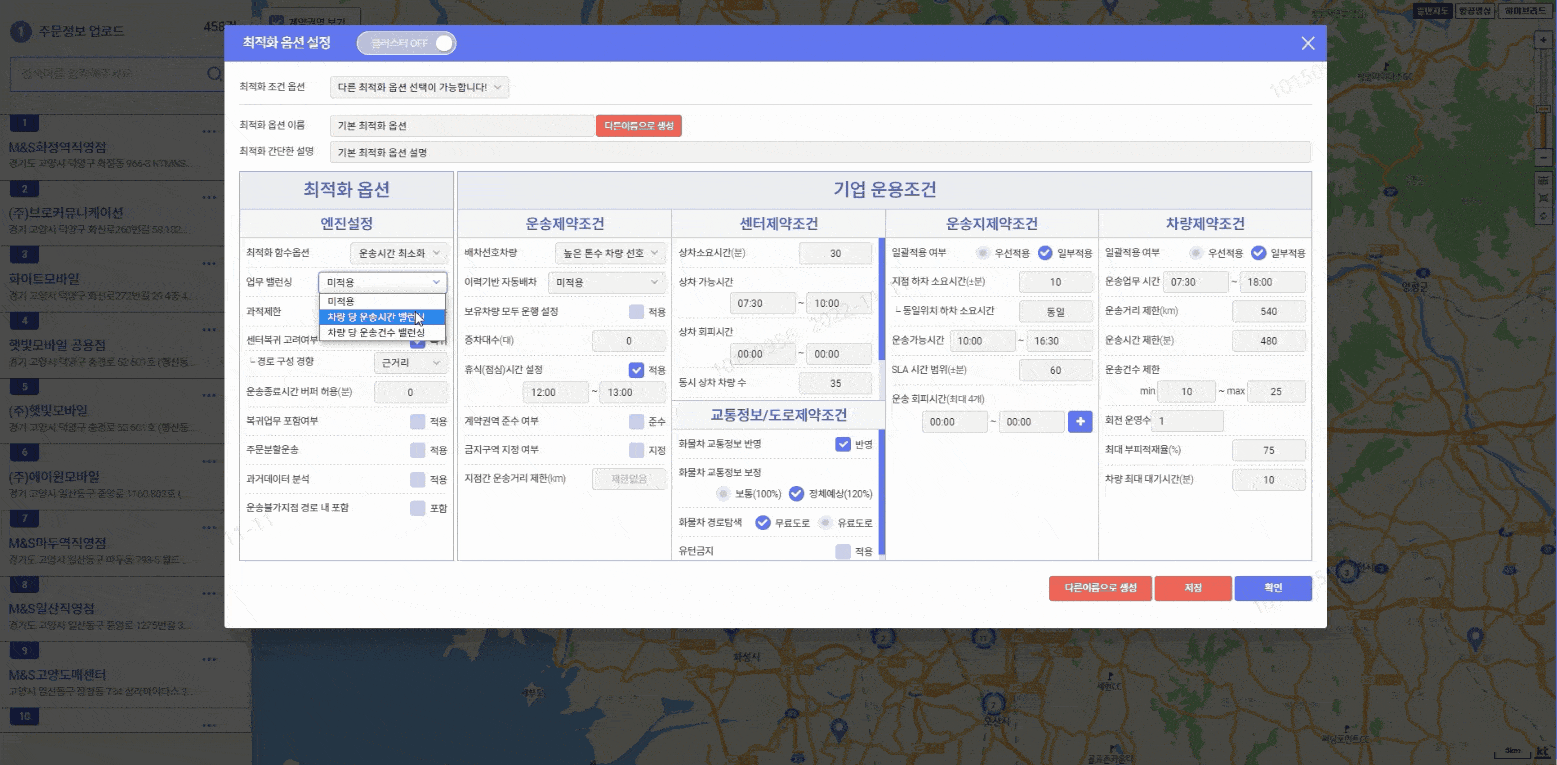Click the map zoom-in plus control

tap(1543, 39)
